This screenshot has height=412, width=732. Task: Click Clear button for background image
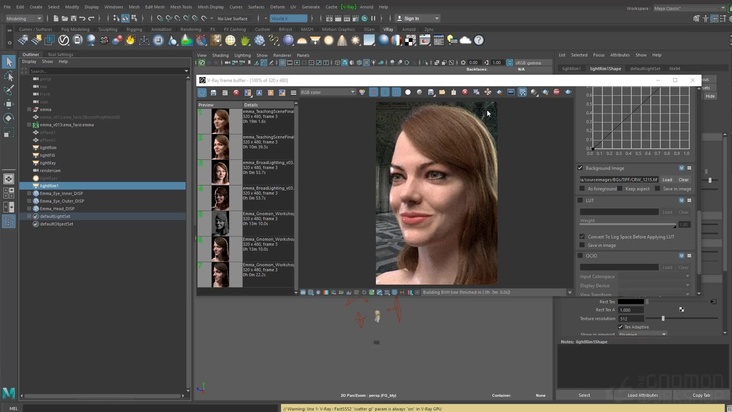(683, 180)
